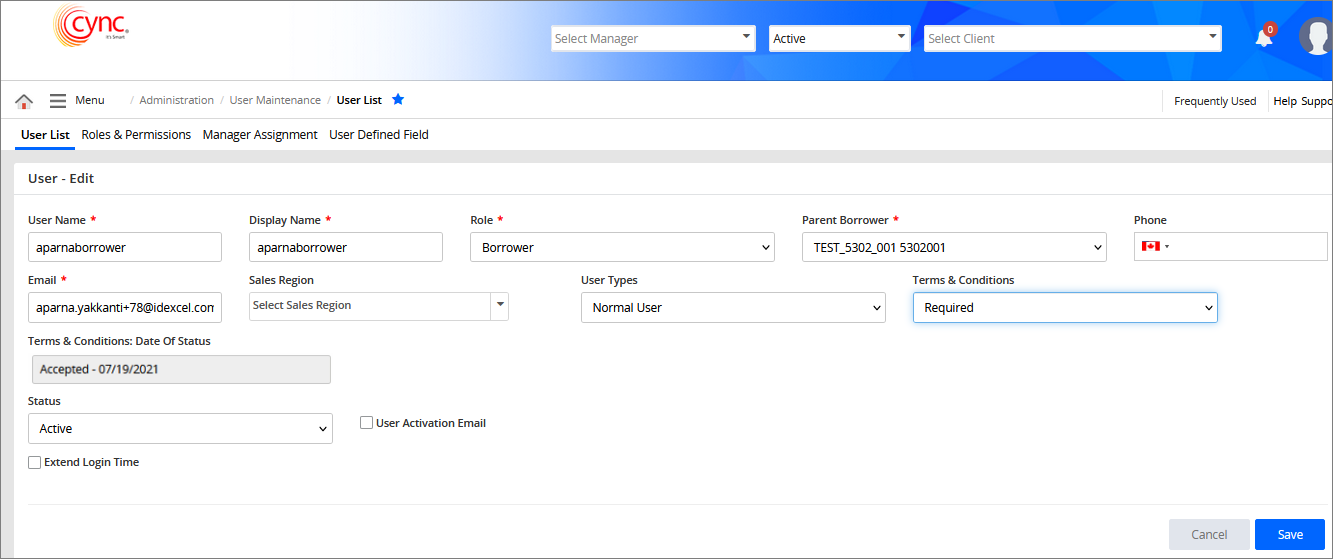Click the blue favorite star icon
The height and width of the screenshot is (559, 1333).
tap(398, 100)
